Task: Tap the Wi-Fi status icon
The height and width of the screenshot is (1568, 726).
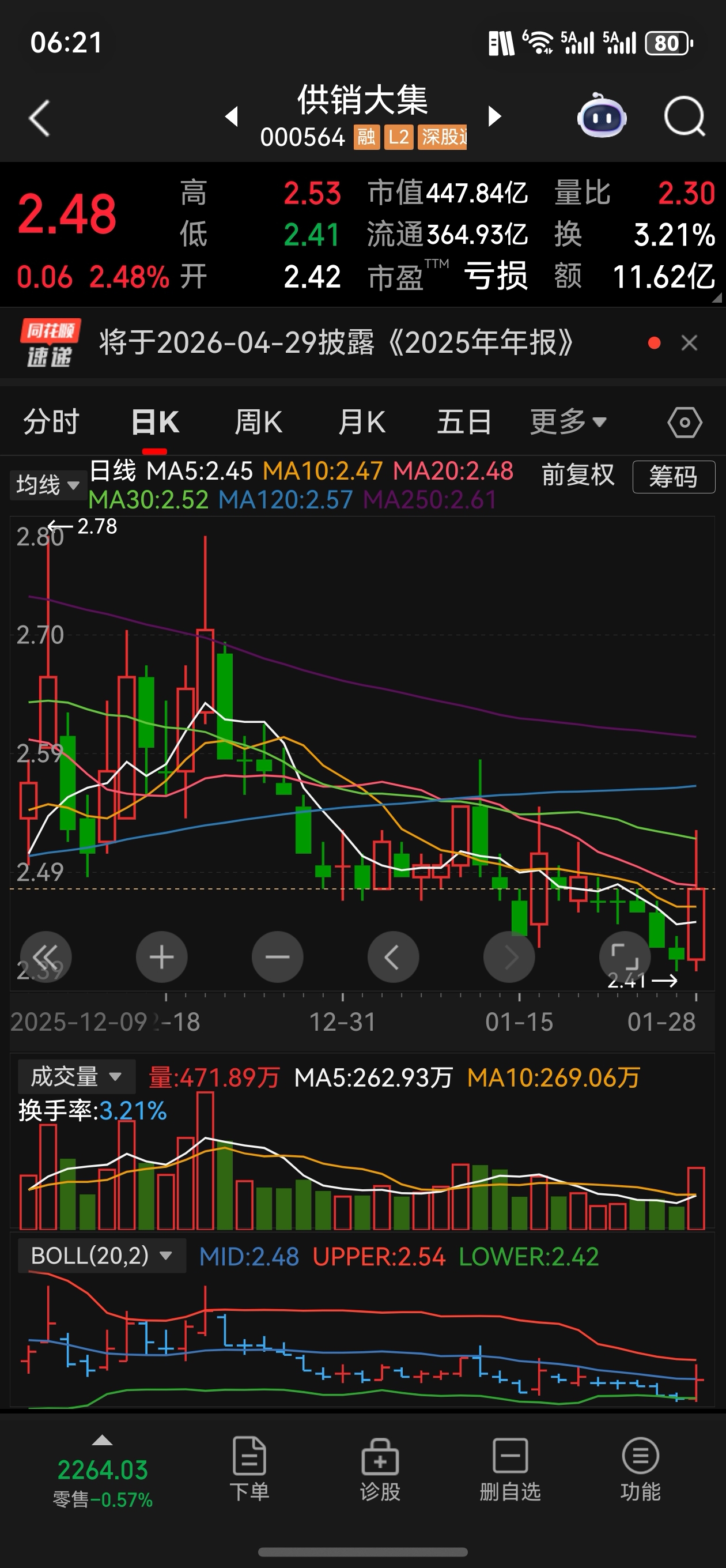Action: [x=538, y=43]
